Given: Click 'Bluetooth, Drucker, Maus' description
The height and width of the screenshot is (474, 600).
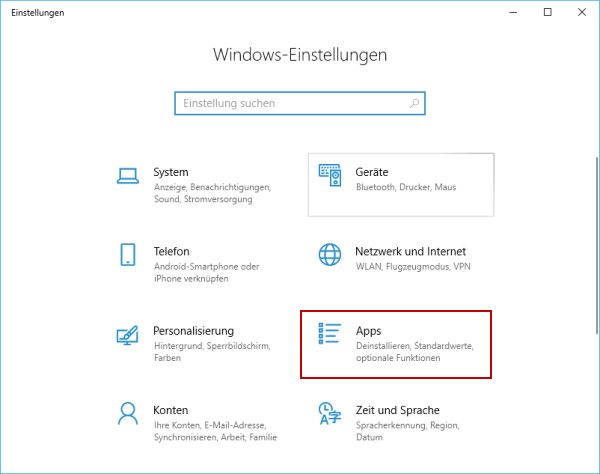Looking at the screenshot, I should [x=406, y=187].
